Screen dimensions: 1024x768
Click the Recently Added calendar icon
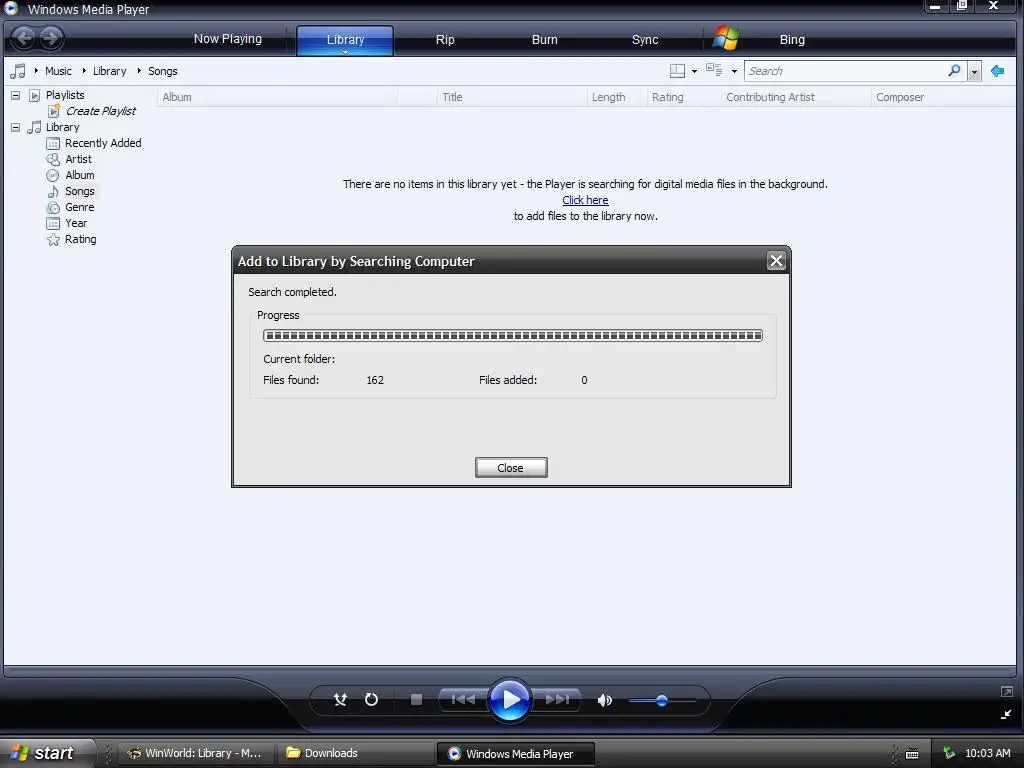coord(53,143)
